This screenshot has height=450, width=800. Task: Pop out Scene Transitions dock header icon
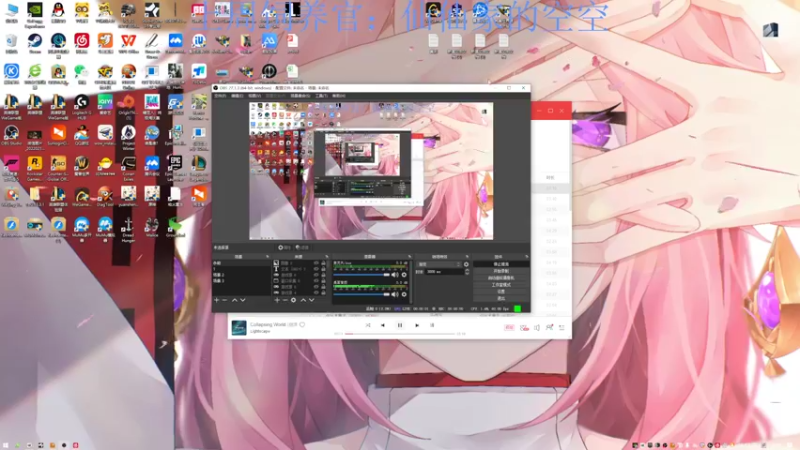[467, 257]
